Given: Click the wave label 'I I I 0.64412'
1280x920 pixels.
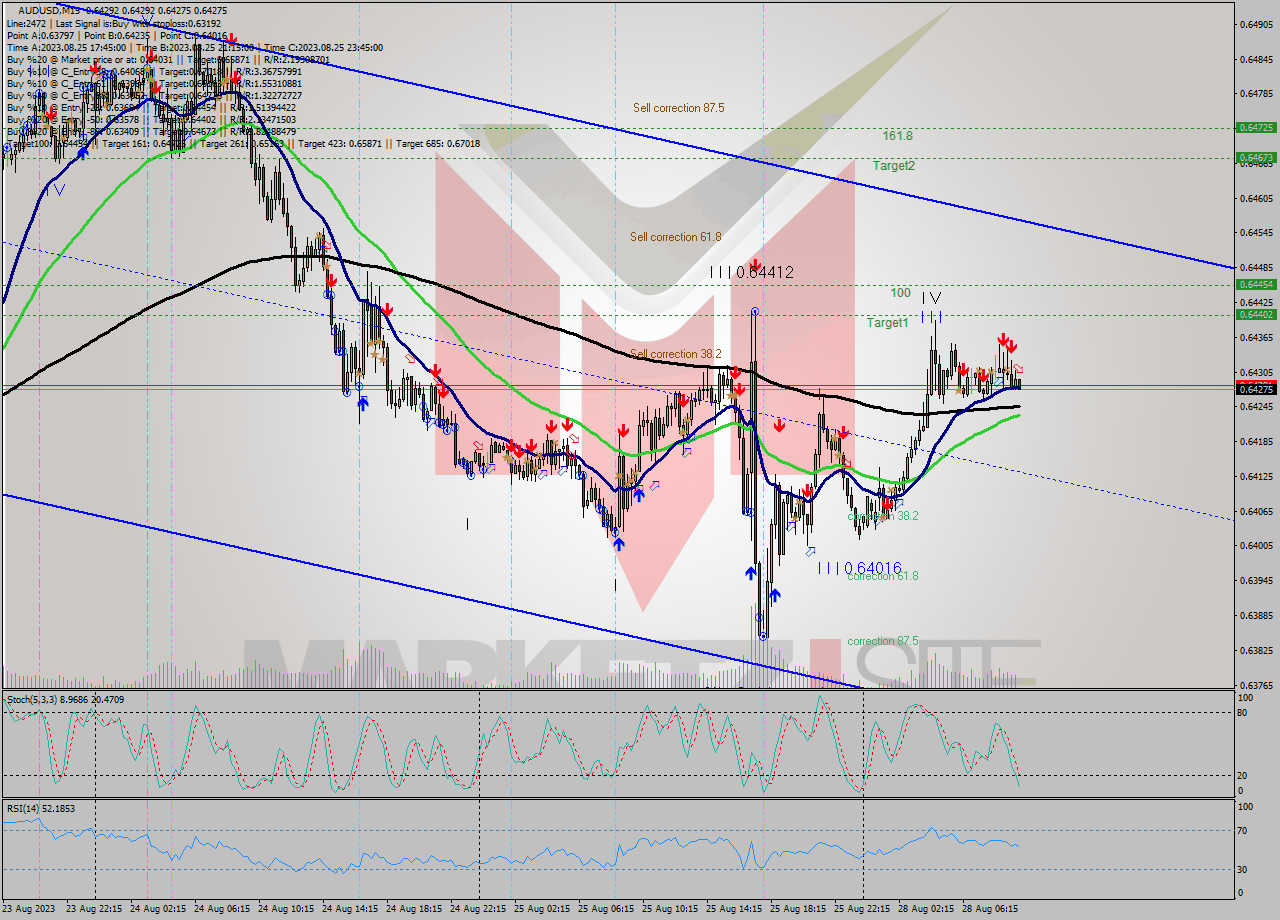Looking at the screenshot, I should pos(751,272).
